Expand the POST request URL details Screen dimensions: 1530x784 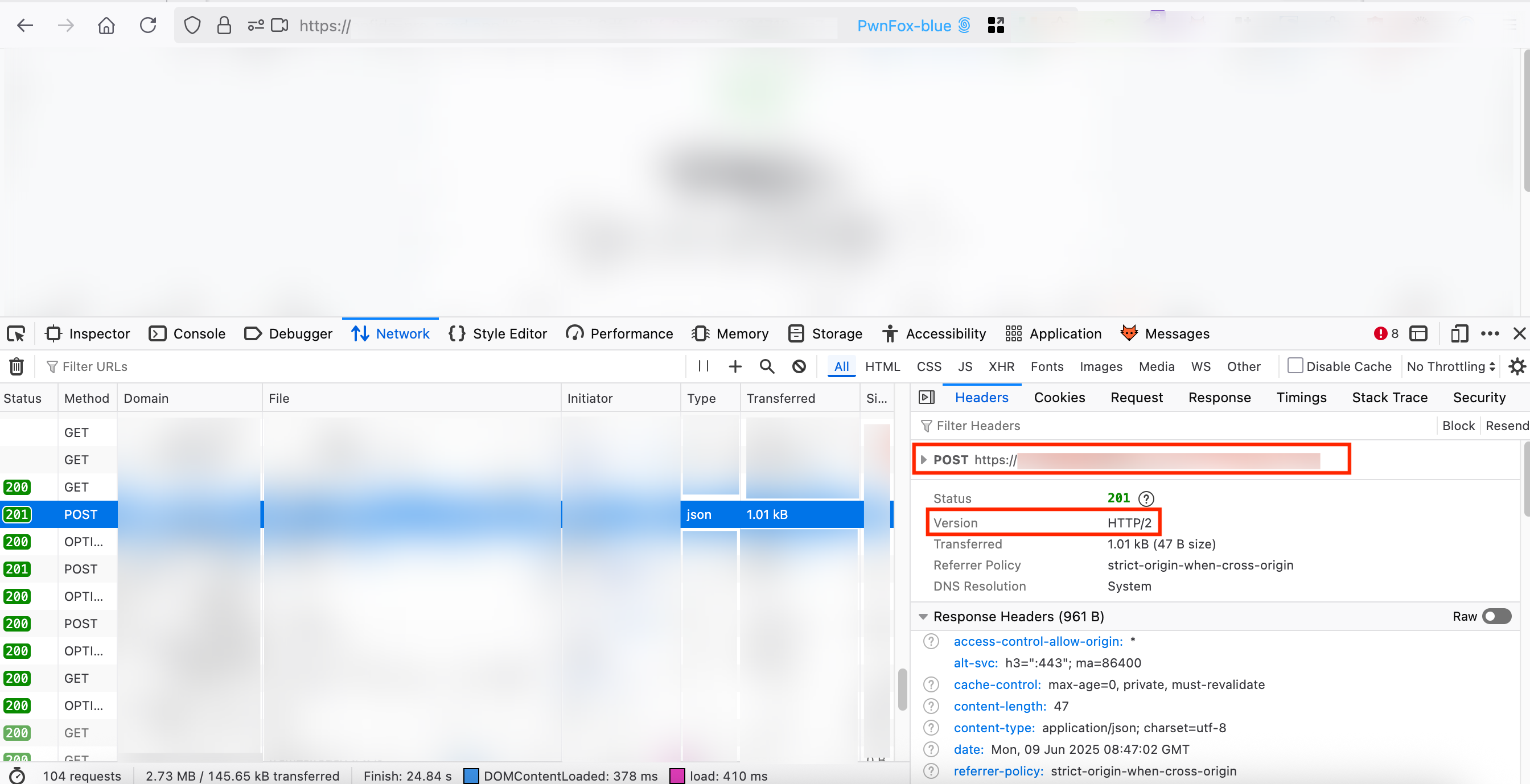(x=925, y=459)
